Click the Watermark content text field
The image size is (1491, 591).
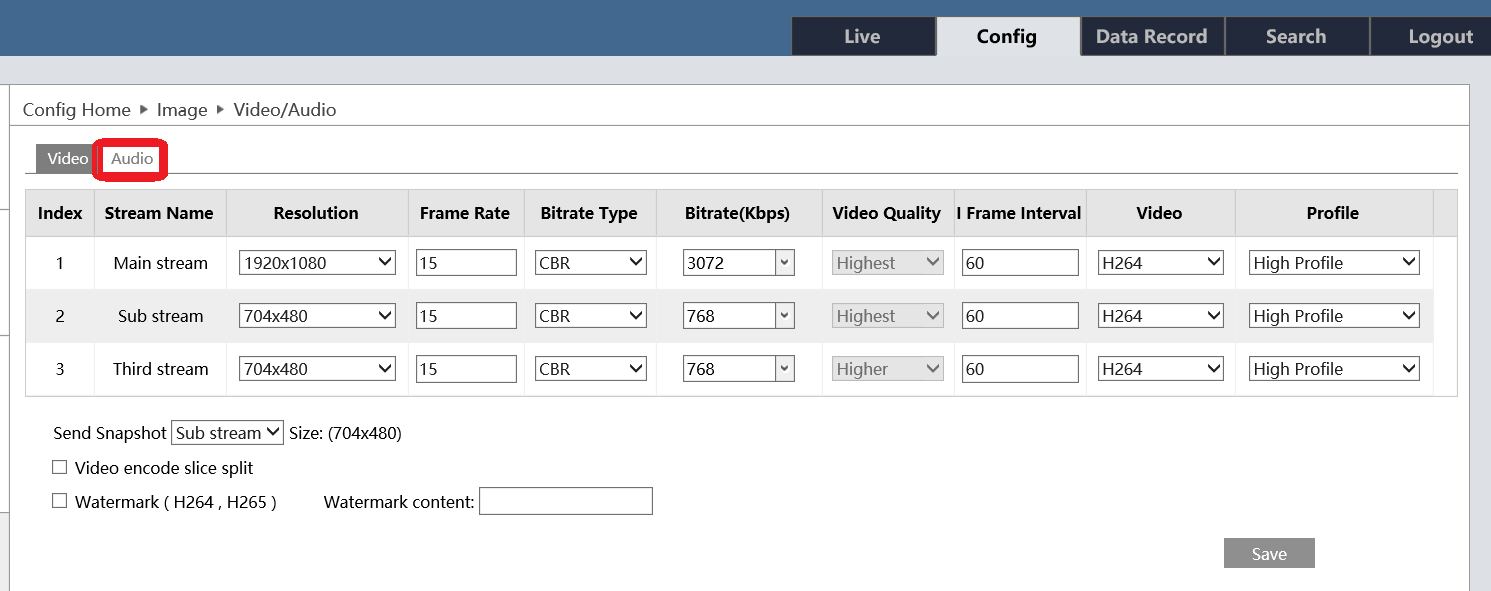[x=565, y=502]
